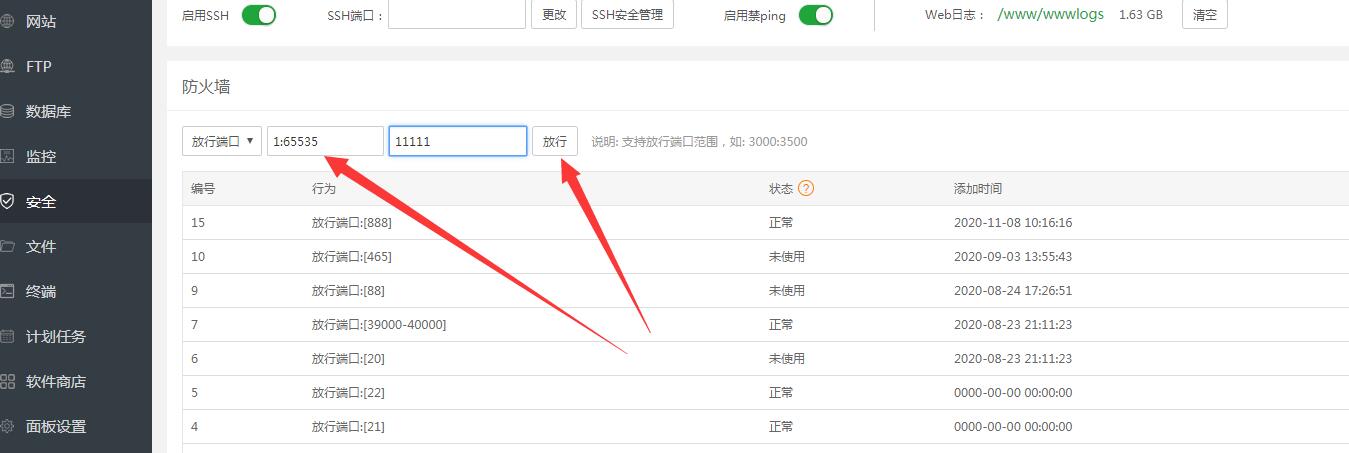Toggle the 启用SSH switch
The height and width of the screenshot is (453, 1349).
[259, 15]
